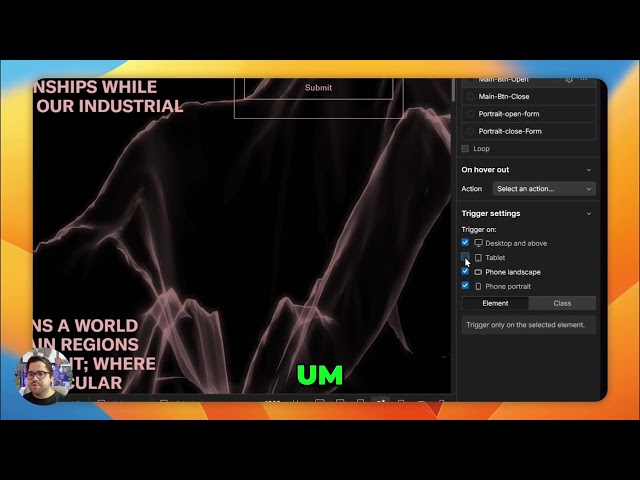Image resolution: width=640 pixels, height=480 pixels.
Task: Click the 'Trigger on:' label
Action: coord(479,229)
